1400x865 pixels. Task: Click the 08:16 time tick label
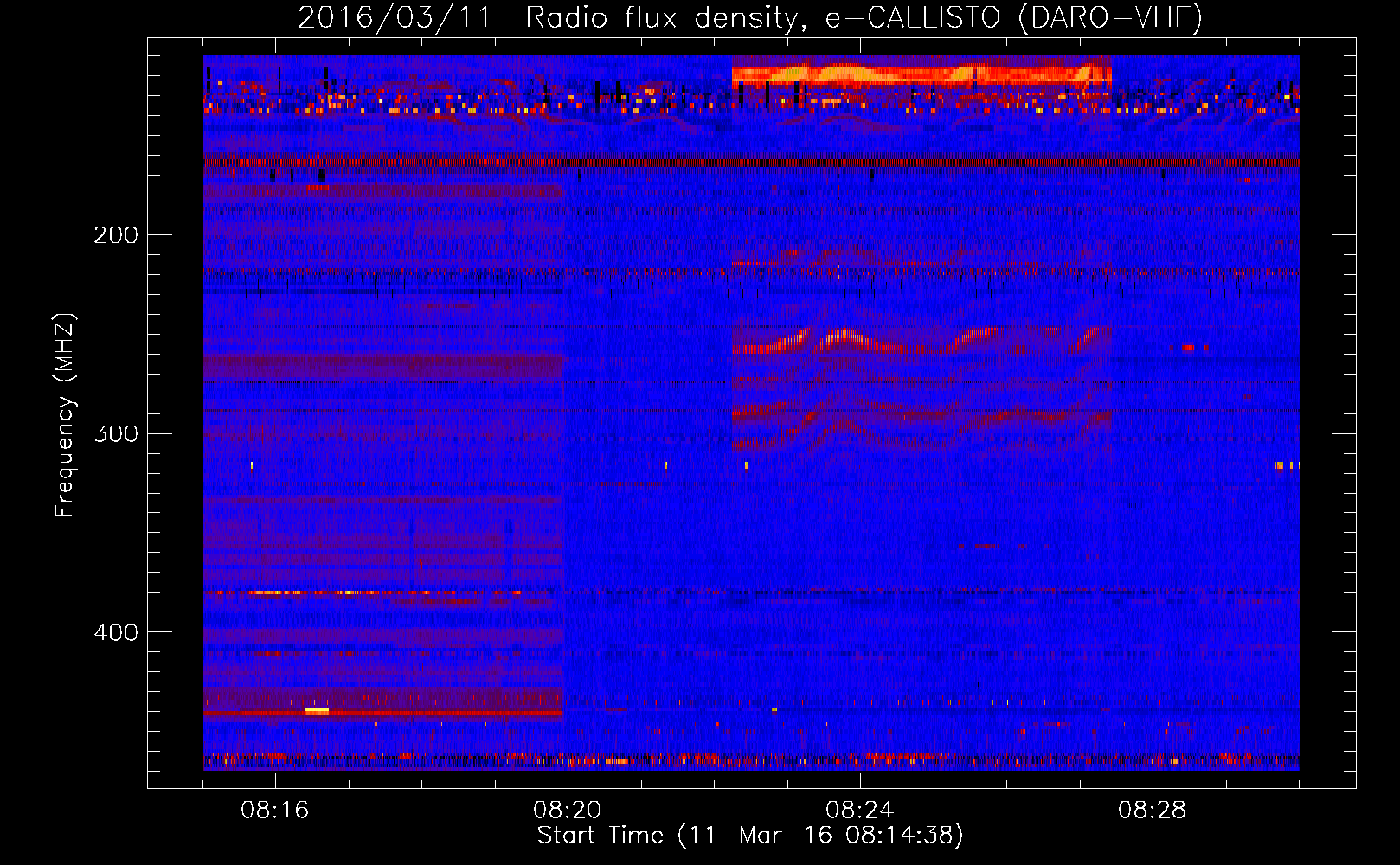tap(275, 811)
